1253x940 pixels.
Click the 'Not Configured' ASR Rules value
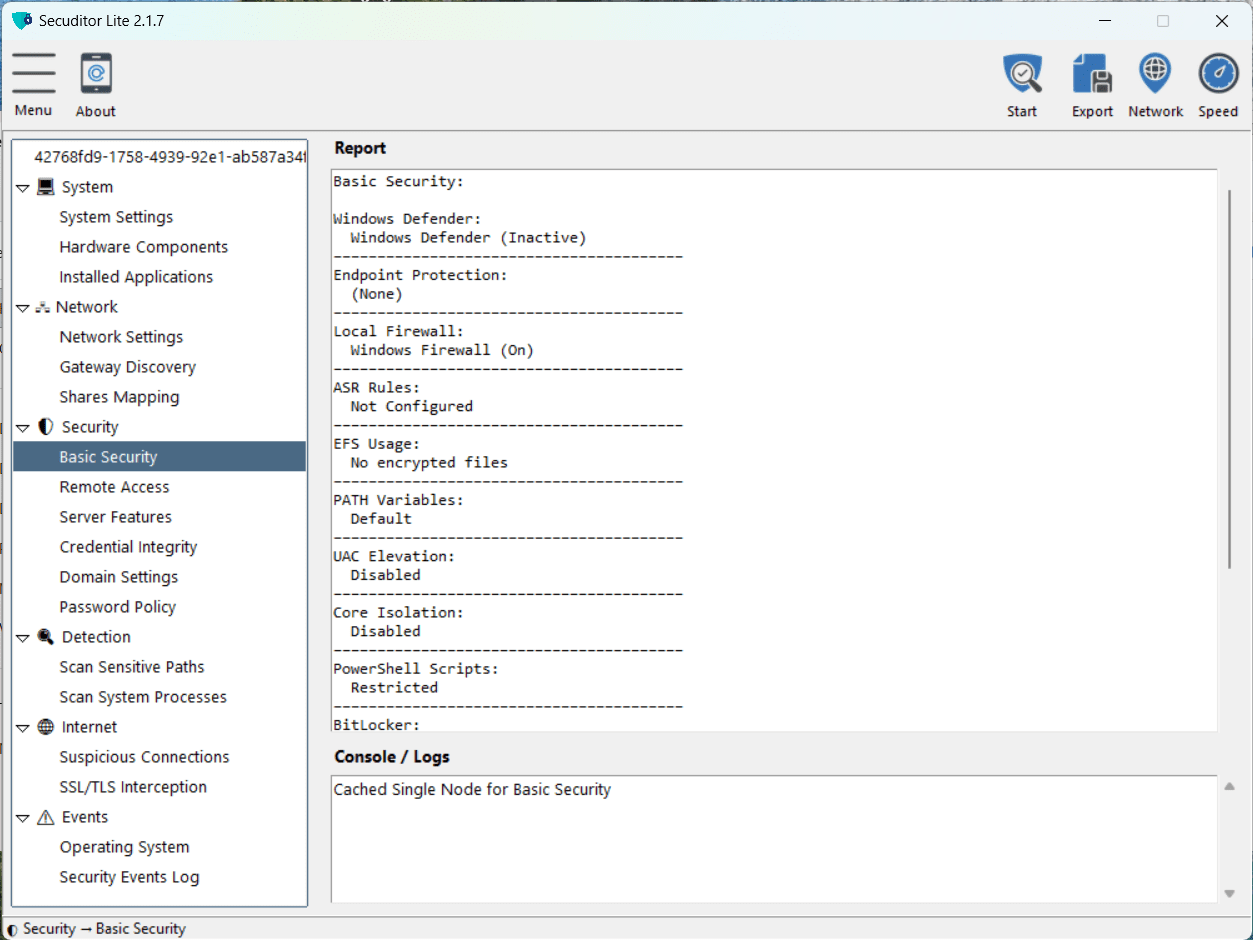tap(411, 406)
